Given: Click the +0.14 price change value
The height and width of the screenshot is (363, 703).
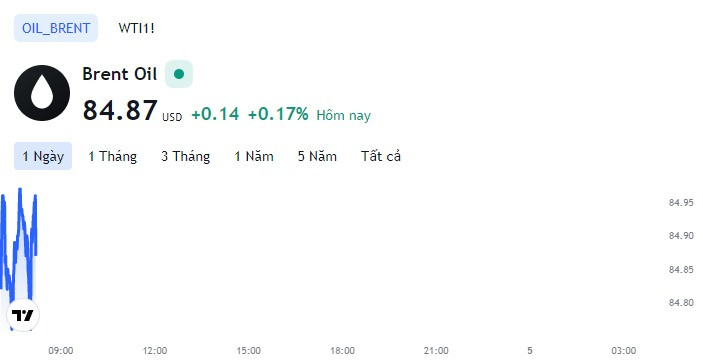Looking at the screenshot, I should [x=215, y=114].
